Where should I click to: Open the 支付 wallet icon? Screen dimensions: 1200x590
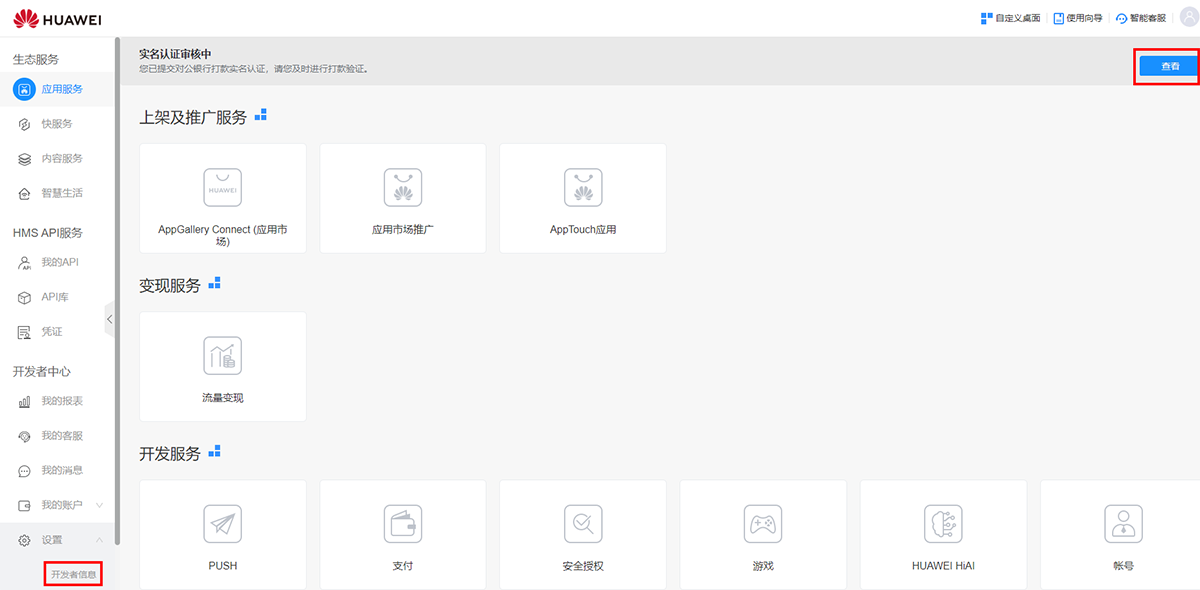402,523
